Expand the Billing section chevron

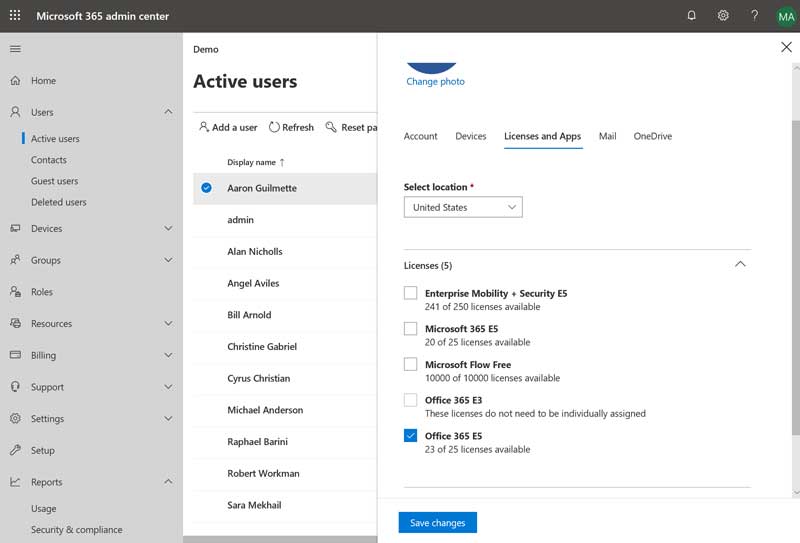point(168,355)
